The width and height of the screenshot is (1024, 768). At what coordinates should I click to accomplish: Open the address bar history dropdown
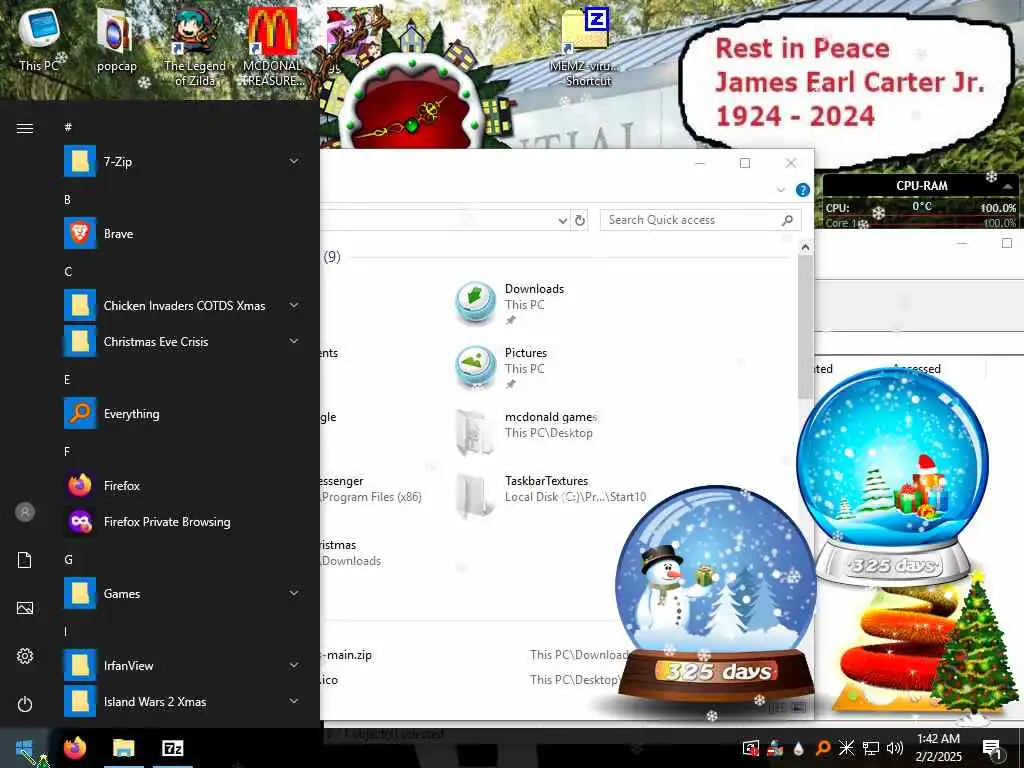pos(562,221)
